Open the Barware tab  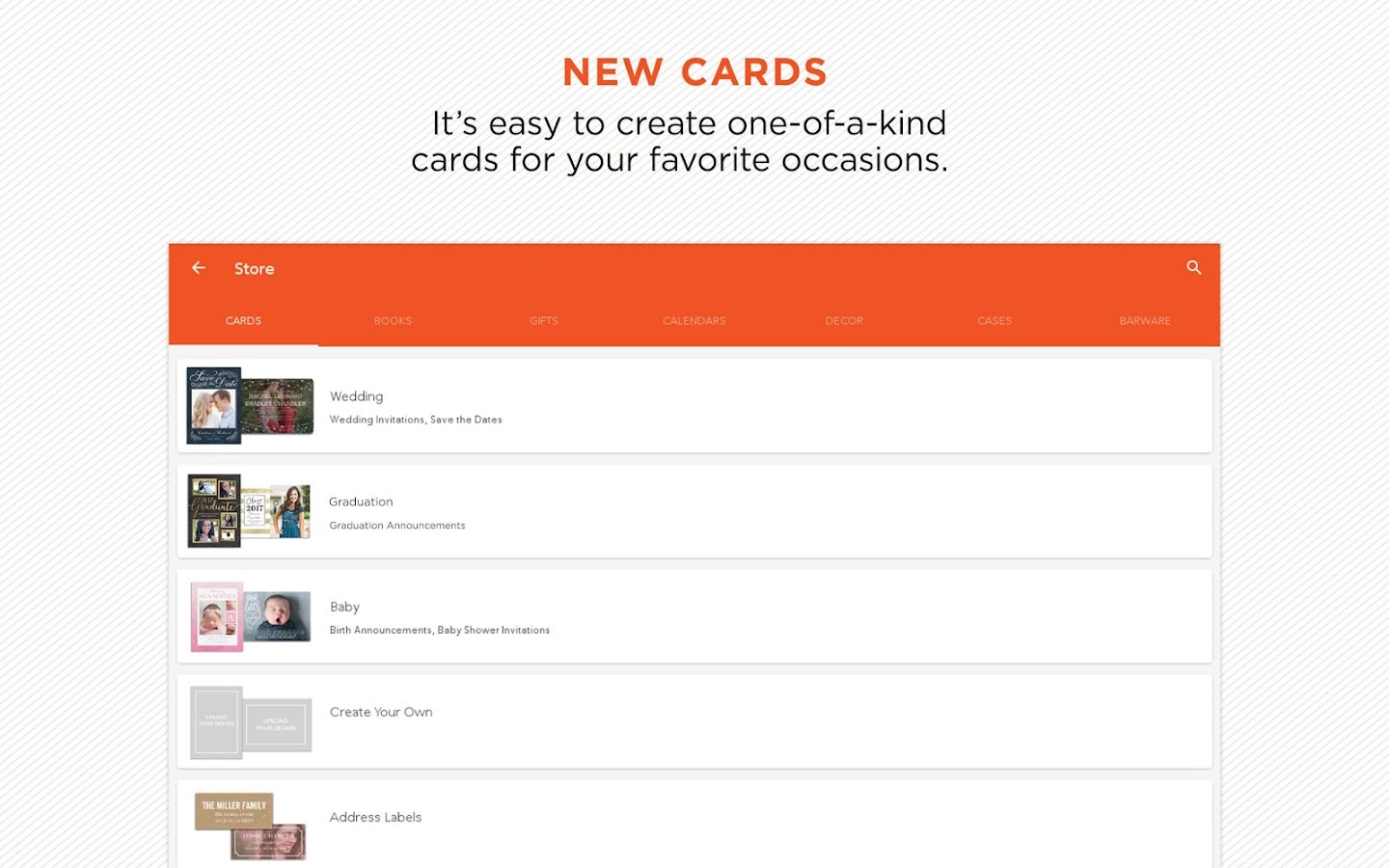(1145, 321)
